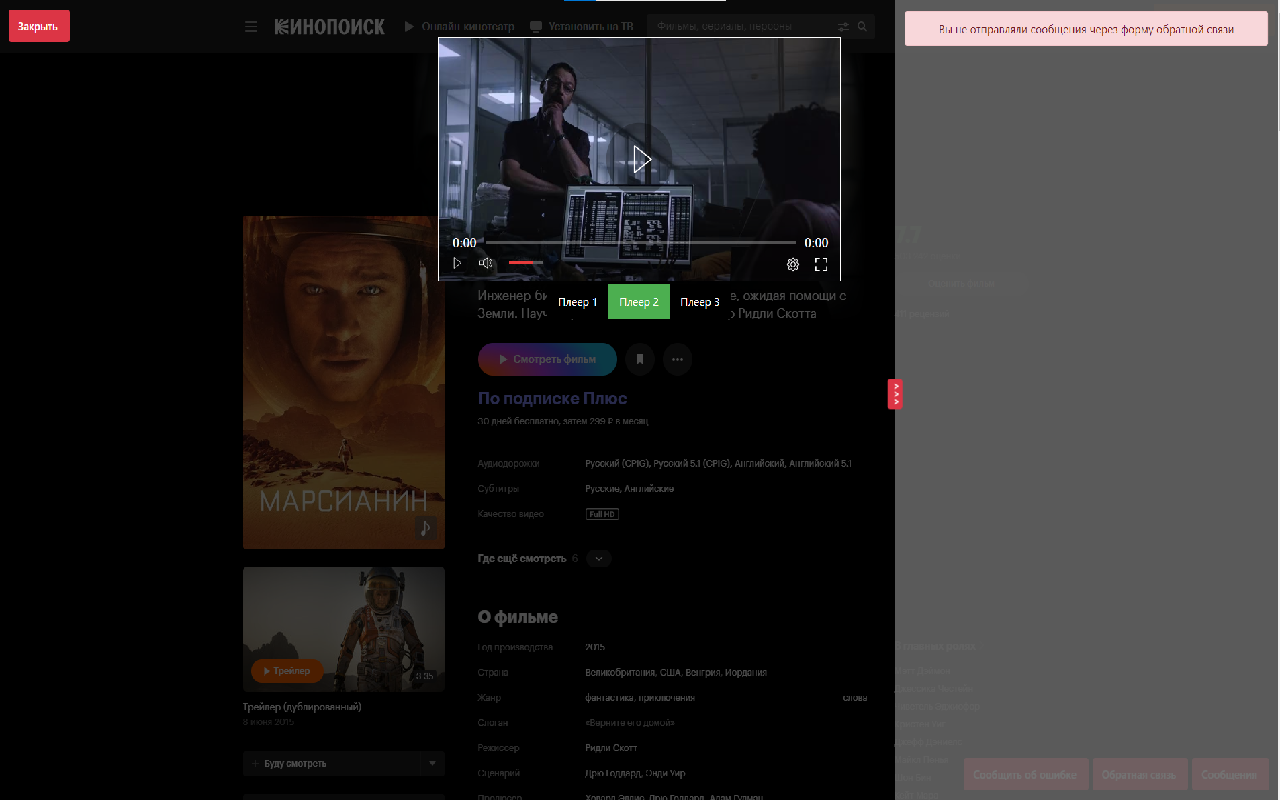Open the «Обратная связь» link
The height and width of the screenshot is (800, 1280).
[1138, 773]
